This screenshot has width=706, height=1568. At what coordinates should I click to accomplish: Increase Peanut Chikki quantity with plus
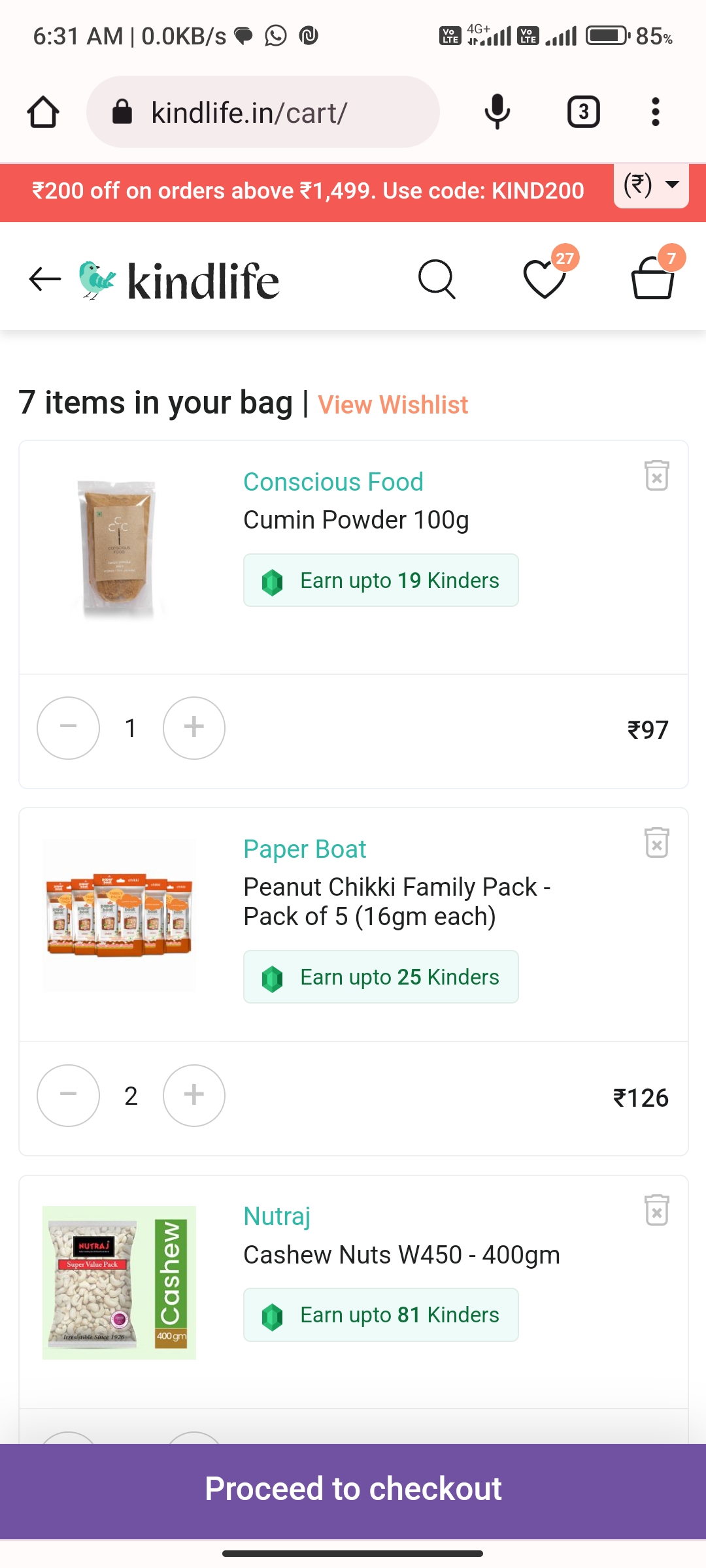194,1096
